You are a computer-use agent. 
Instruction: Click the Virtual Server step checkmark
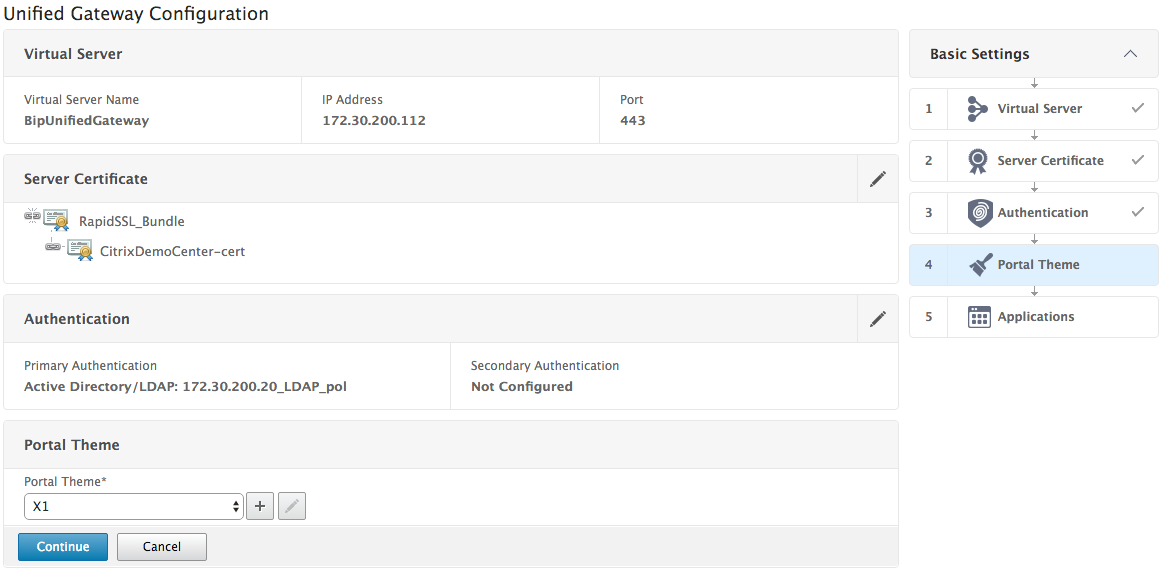(x=1138, y=108)
